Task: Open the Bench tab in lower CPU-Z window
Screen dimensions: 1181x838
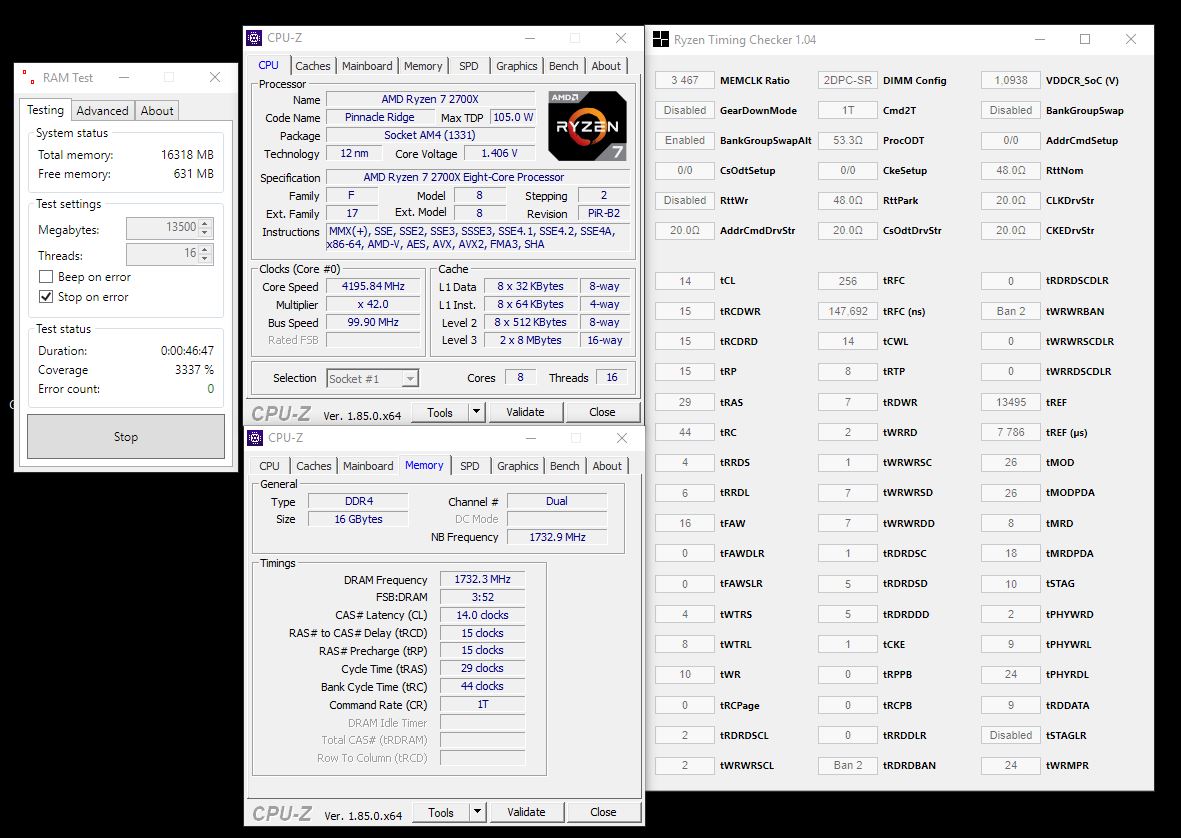Action: point(564,465)
